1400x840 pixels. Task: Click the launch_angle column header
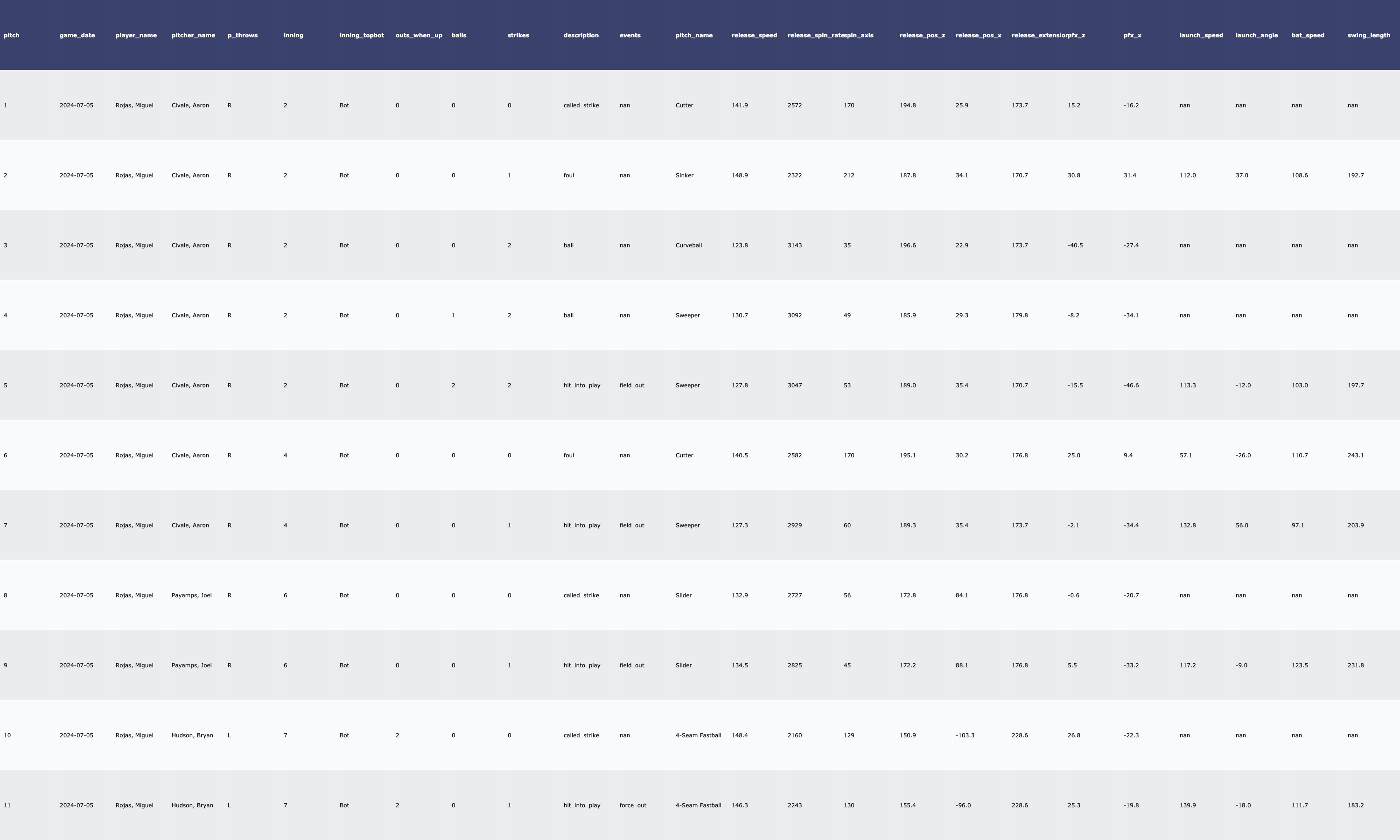[1256, 35]
